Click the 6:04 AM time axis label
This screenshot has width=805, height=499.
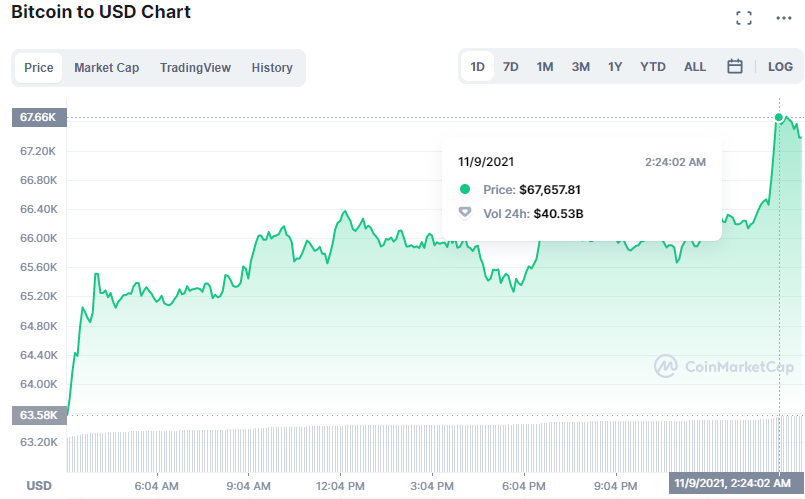(157, 486)
